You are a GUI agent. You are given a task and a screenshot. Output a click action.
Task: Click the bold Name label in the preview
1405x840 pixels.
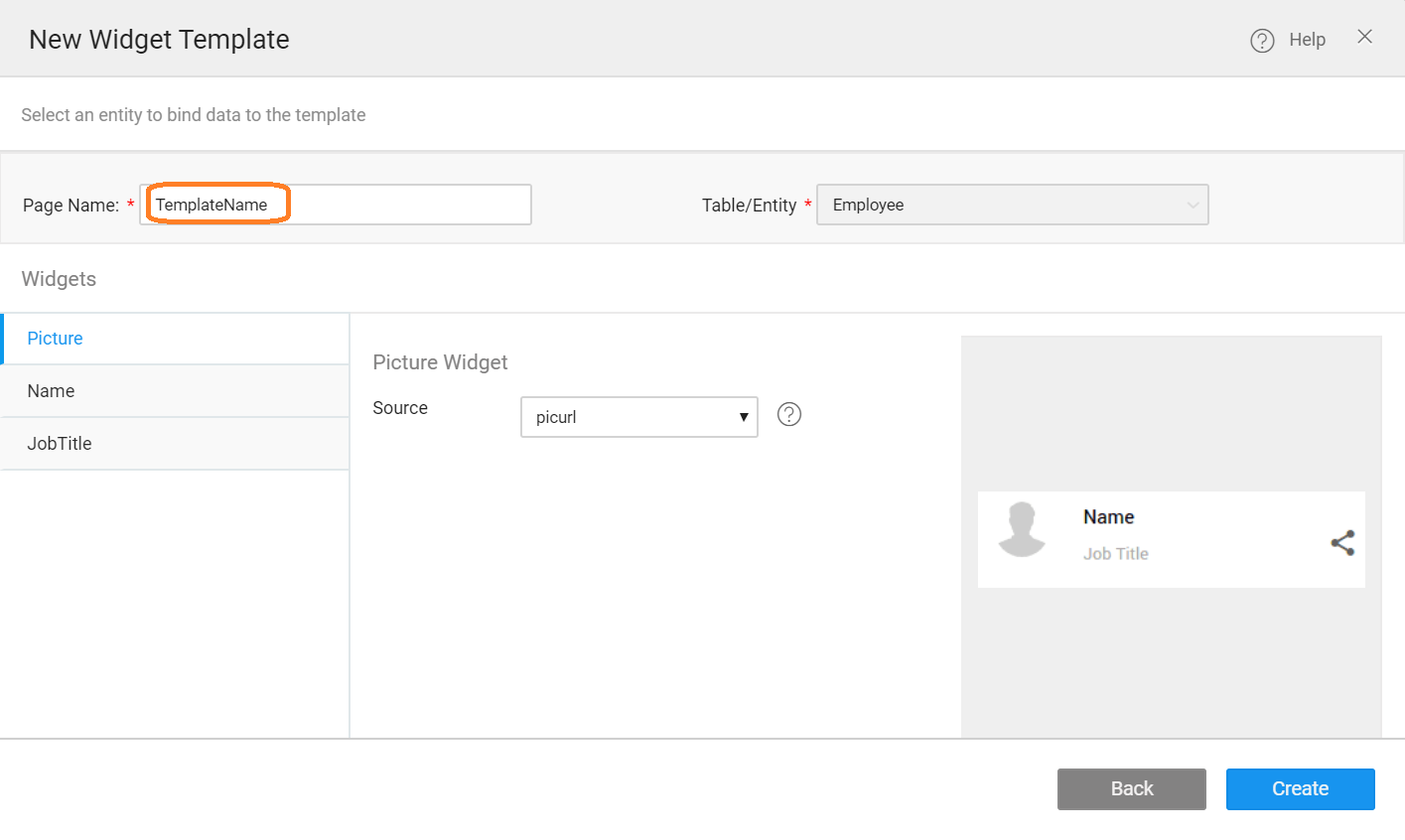(x=1108, y=516)
